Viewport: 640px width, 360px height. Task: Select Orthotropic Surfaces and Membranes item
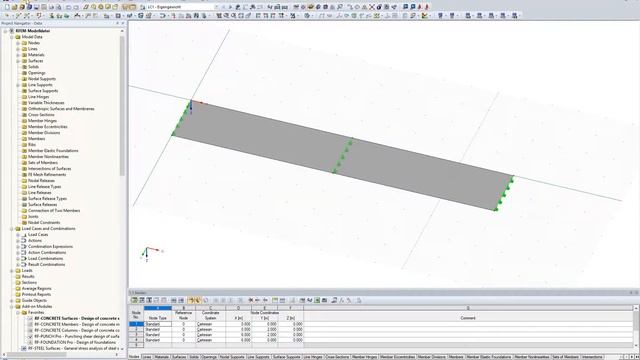click(x=61, y=109)
